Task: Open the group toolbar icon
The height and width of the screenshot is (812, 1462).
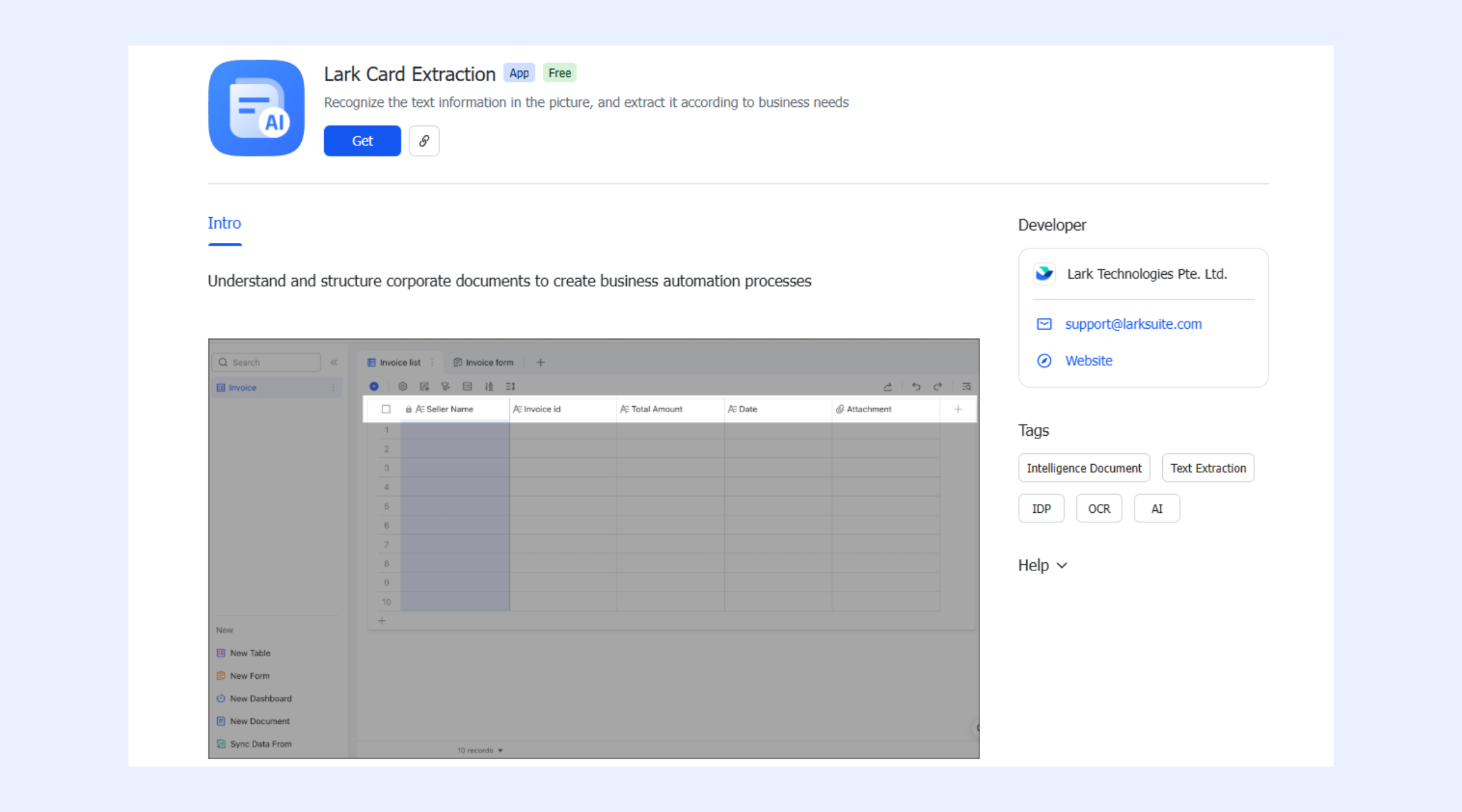Action: click(467, 386)
